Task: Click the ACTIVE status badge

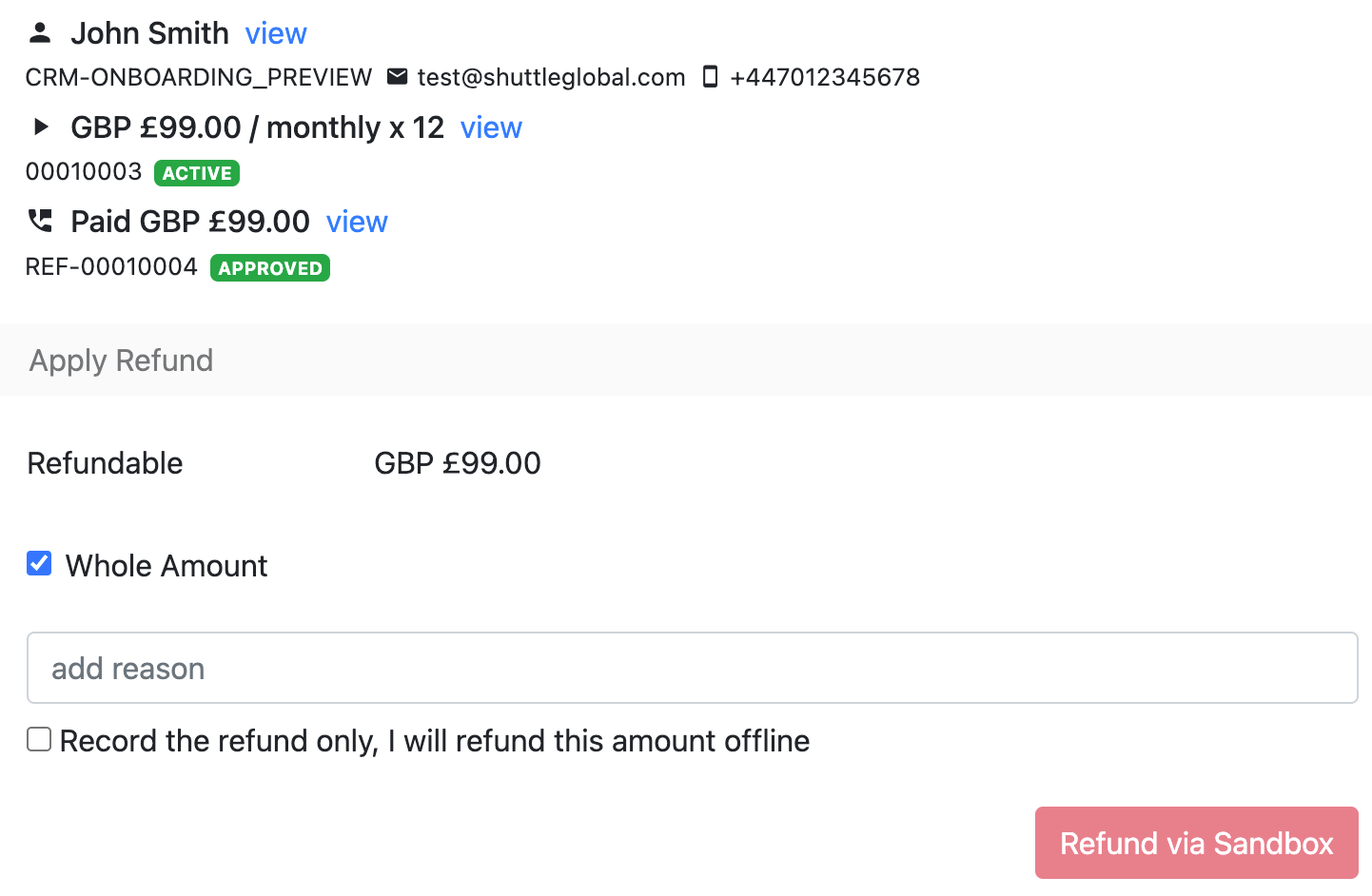Action: (x=196, y=173)
